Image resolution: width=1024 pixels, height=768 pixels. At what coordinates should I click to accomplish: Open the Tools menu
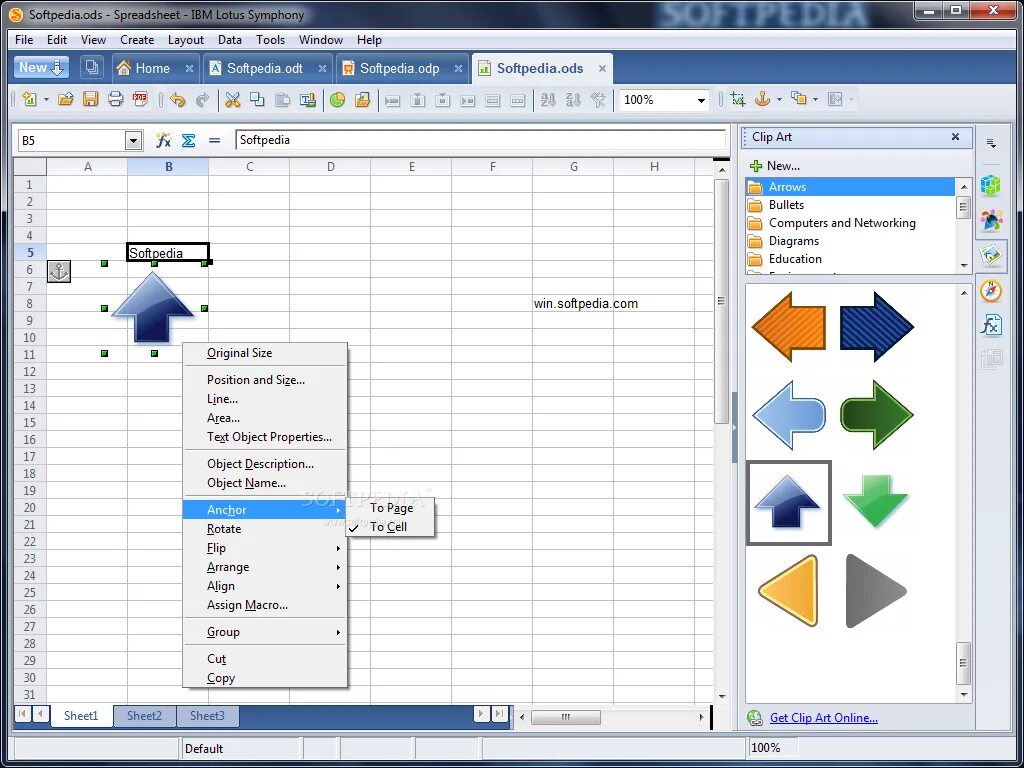click(x=270, y=40)
